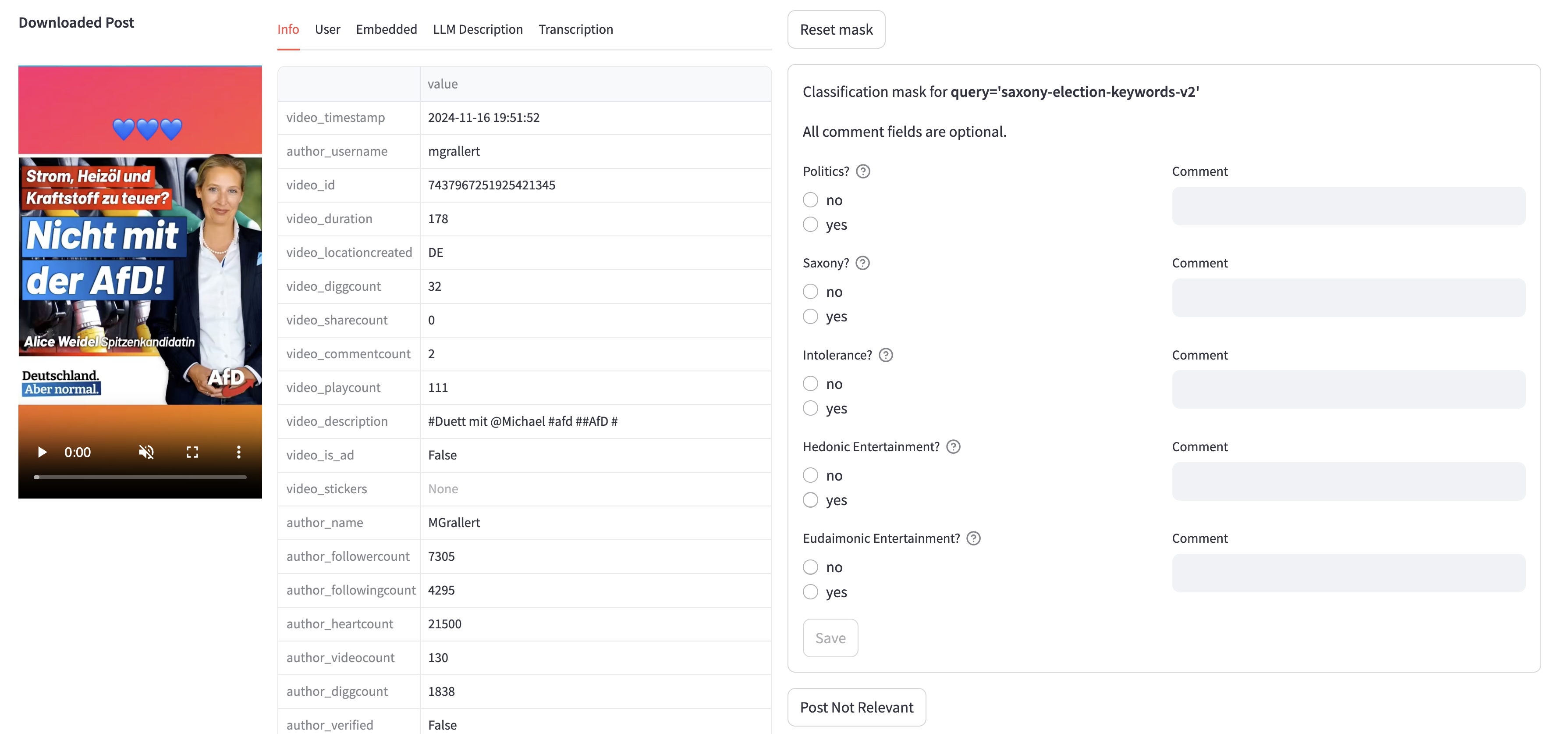Open video more options menu

(238, 452)
